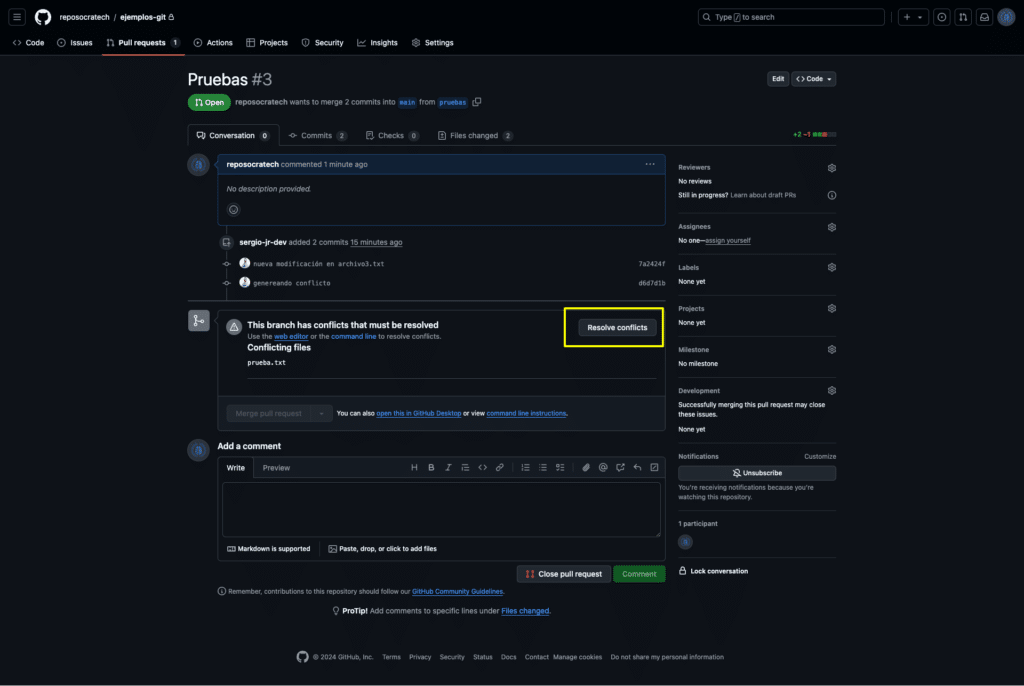Switch to the Commits tab

click(317, 136)
